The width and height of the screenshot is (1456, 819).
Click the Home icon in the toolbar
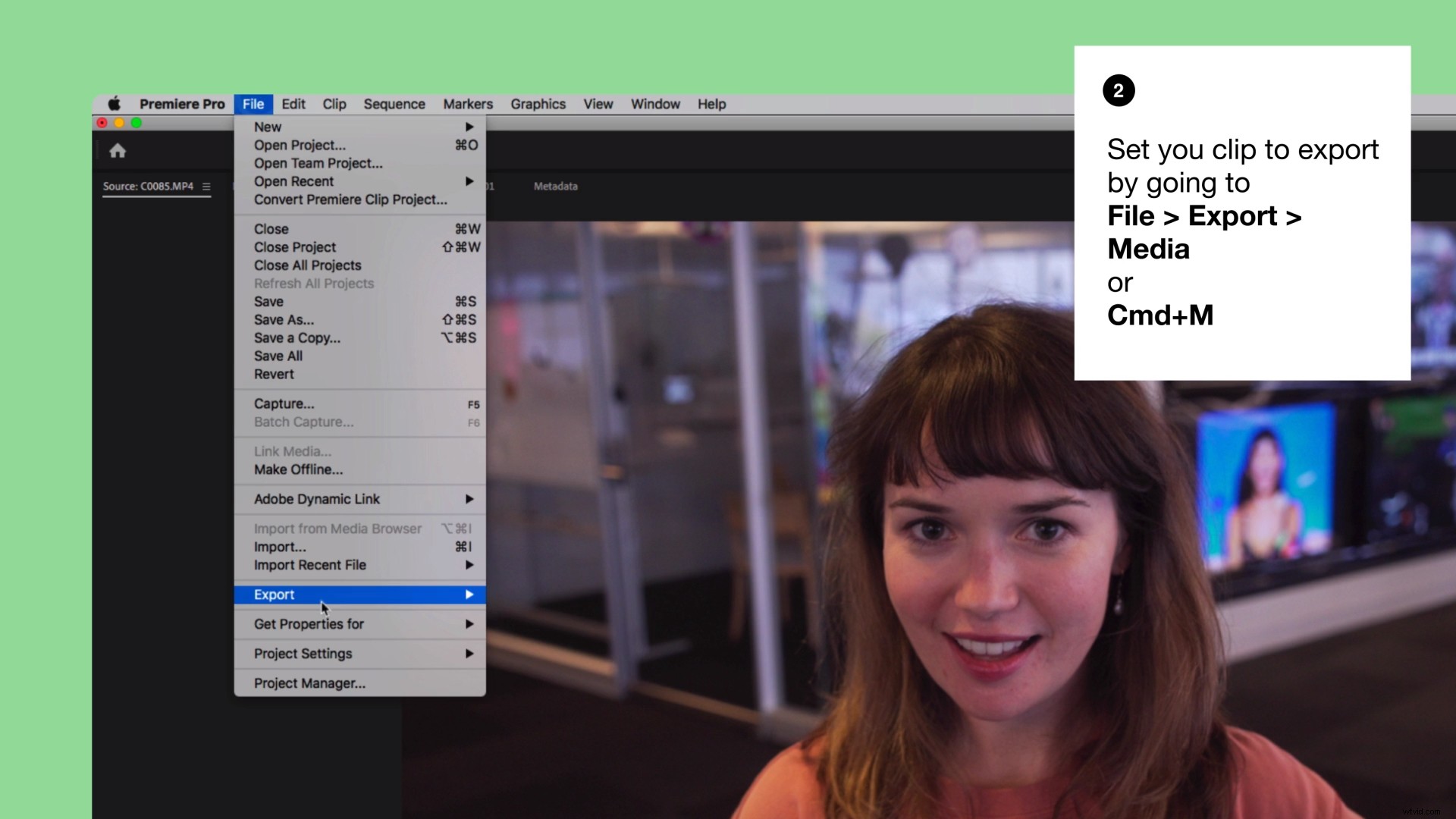click(118, 150)
